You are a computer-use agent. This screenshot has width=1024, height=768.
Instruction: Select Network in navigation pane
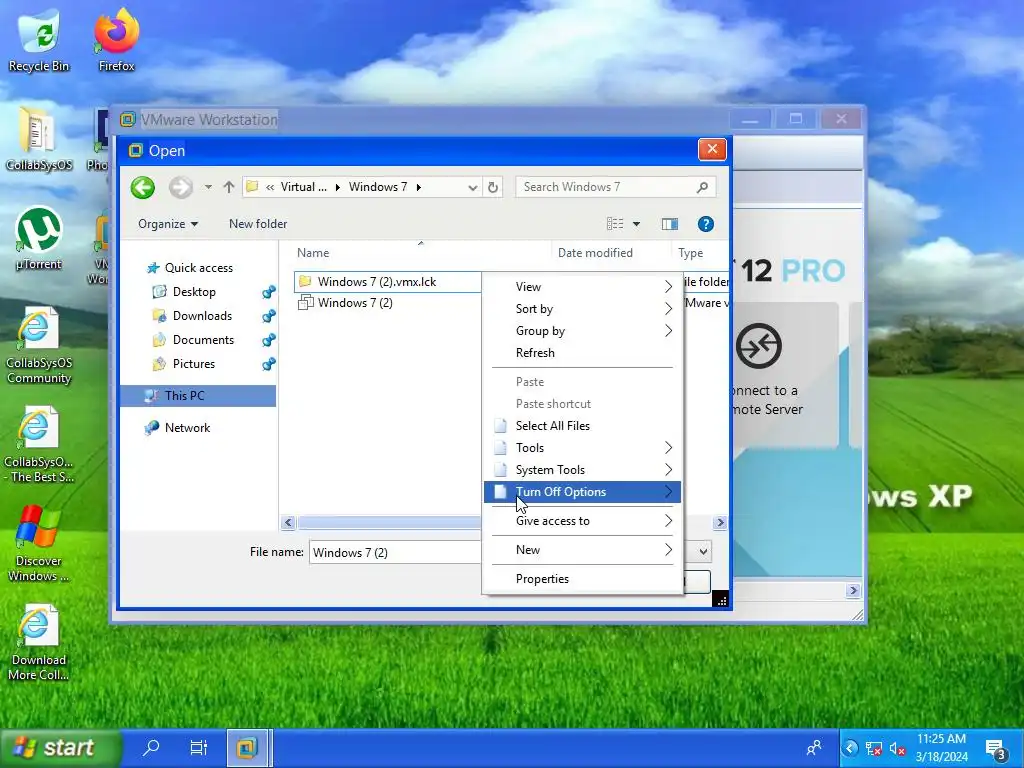point(187,428)
